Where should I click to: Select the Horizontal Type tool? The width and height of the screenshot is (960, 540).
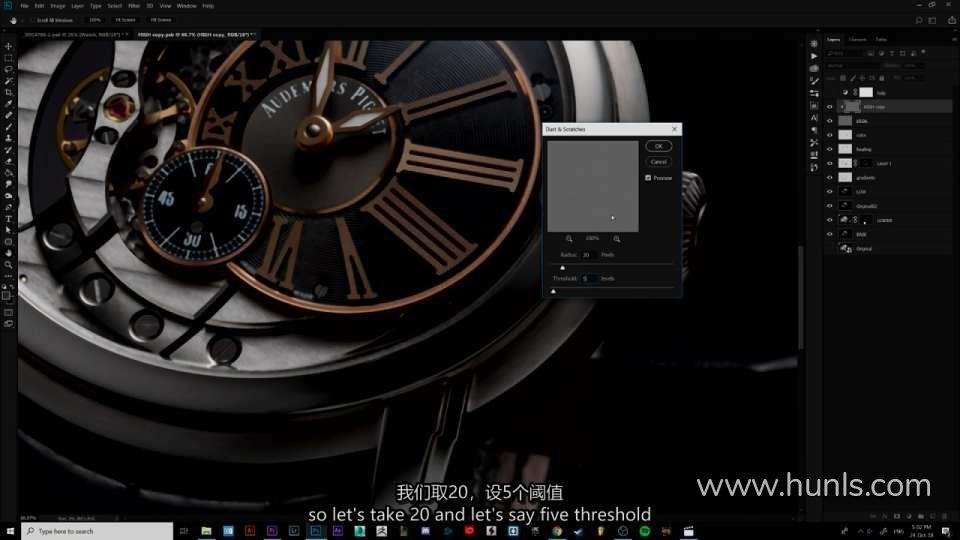tap(9, 219)
